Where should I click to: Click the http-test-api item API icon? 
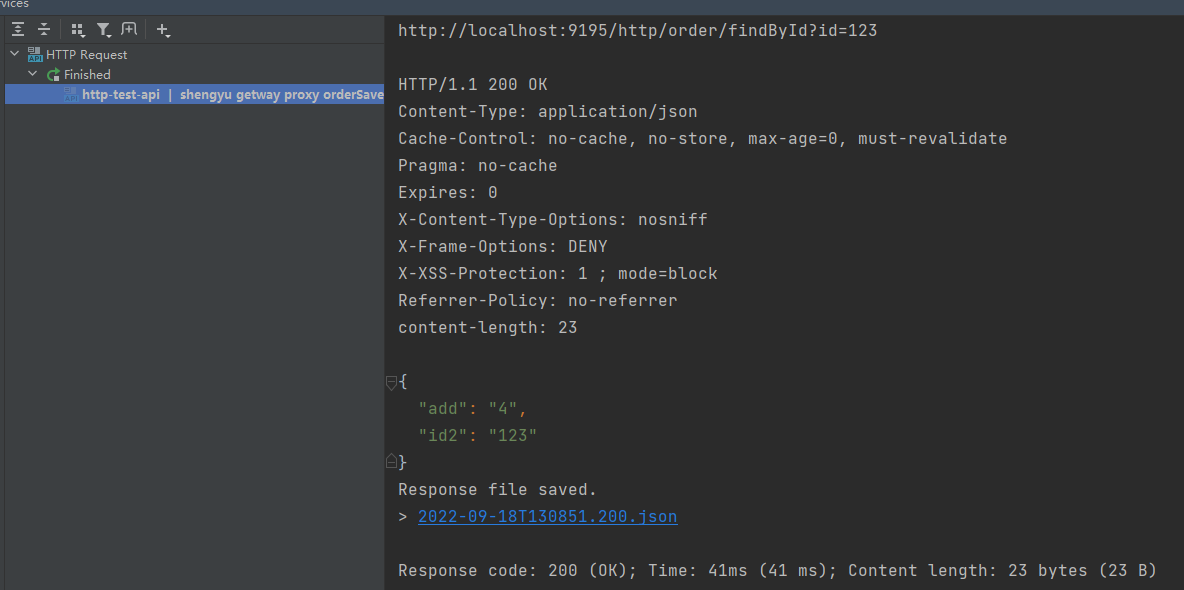[x=71, y=94]
